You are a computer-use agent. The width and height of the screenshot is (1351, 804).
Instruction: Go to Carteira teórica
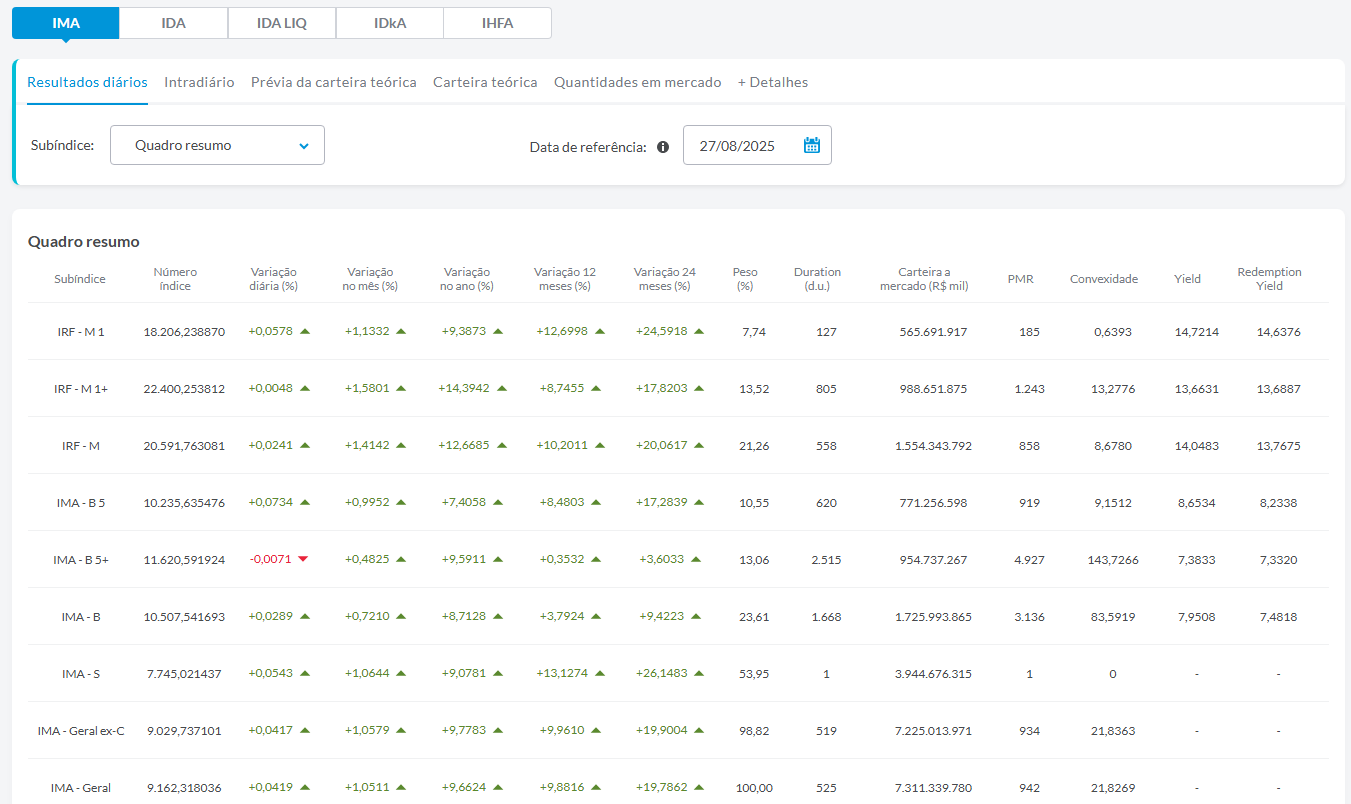[485, 82]
